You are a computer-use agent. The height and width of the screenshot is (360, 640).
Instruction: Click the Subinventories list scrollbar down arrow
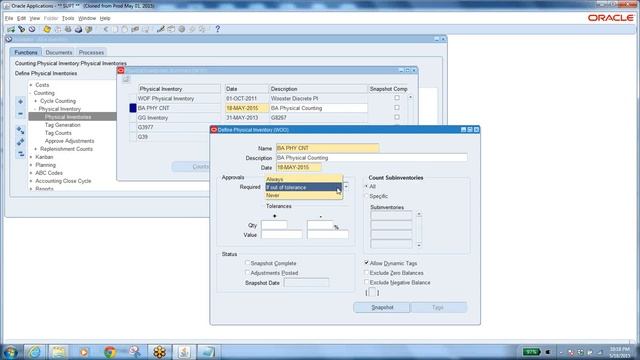pos(419,245)
